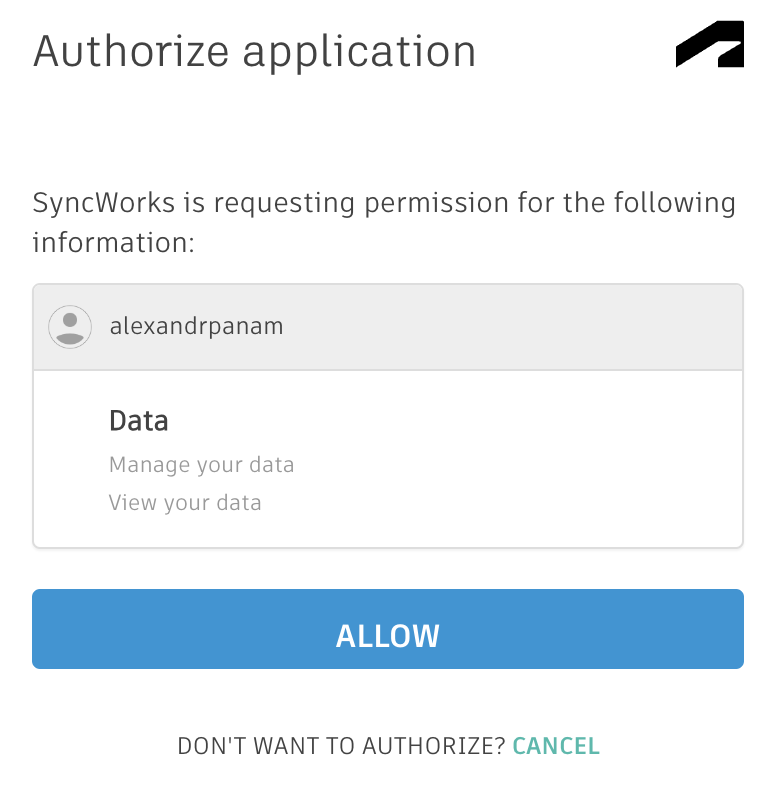Screen dimensions: 772x790
Task: Click the 'Manage your data' permission
Action: pos(201,465)
